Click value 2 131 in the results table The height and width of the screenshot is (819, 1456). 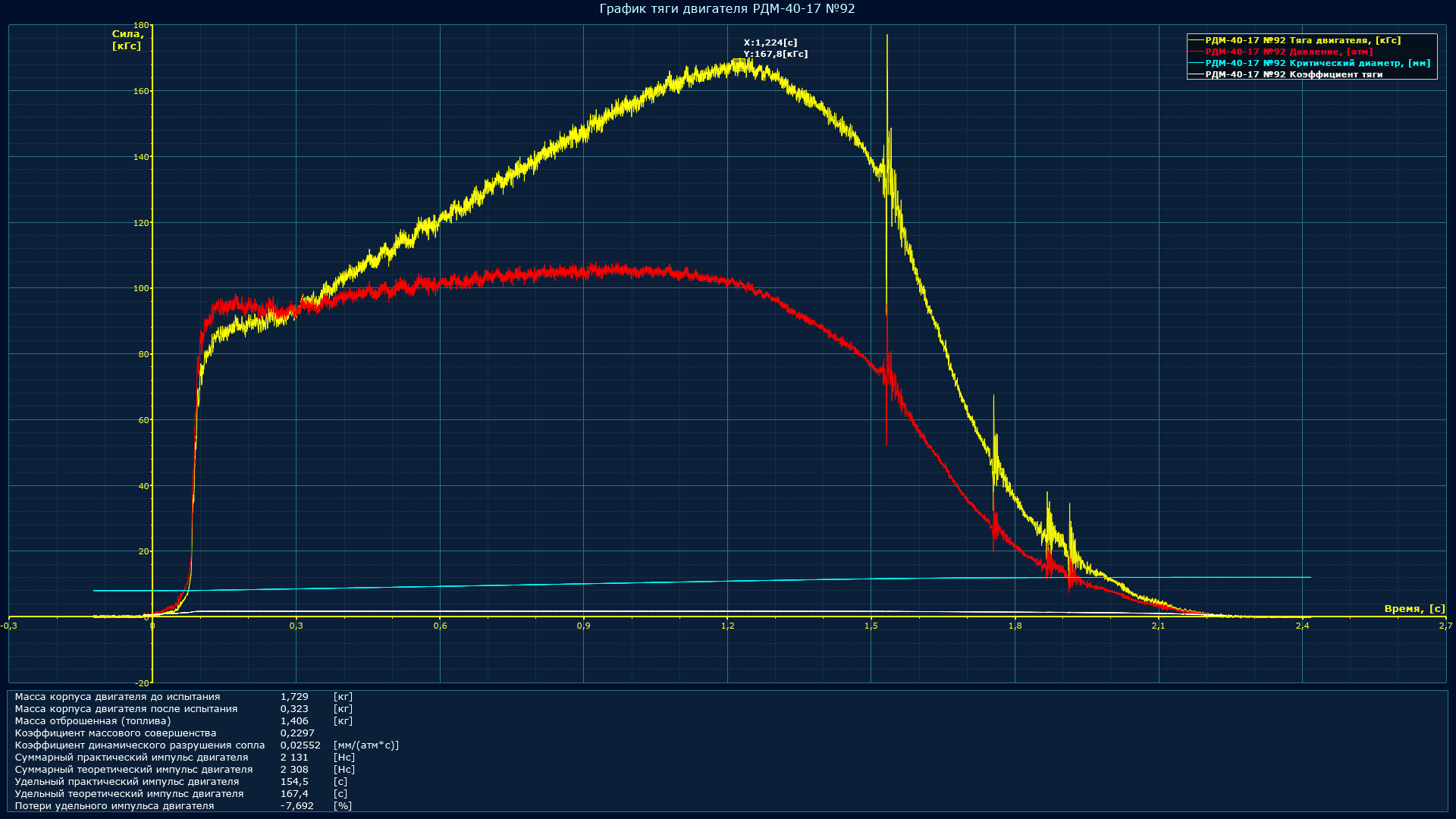[x=294, y=758]
